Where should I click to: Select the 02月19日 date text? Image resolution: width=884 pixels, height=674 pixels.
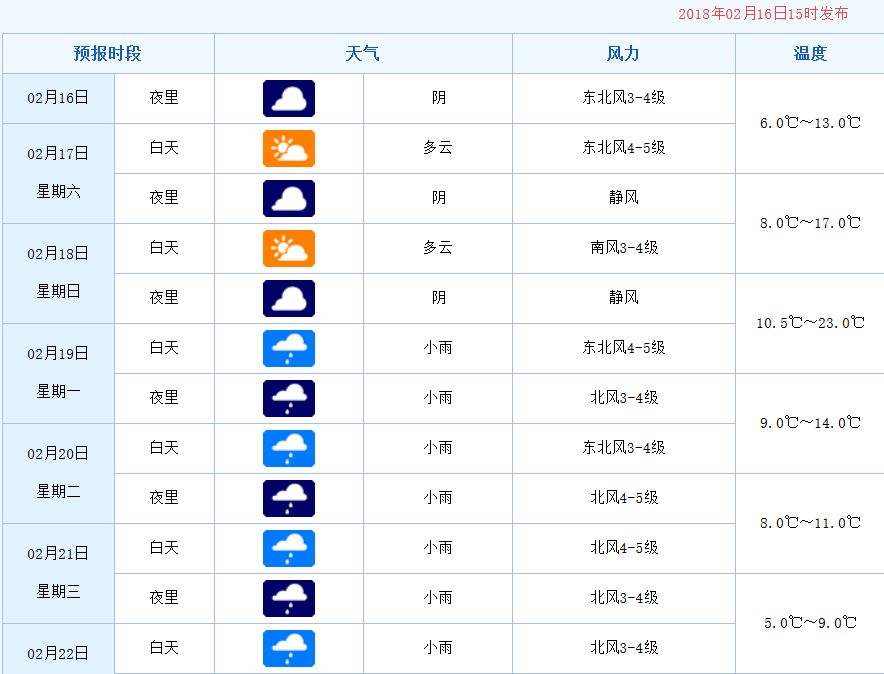pos(58,353)
